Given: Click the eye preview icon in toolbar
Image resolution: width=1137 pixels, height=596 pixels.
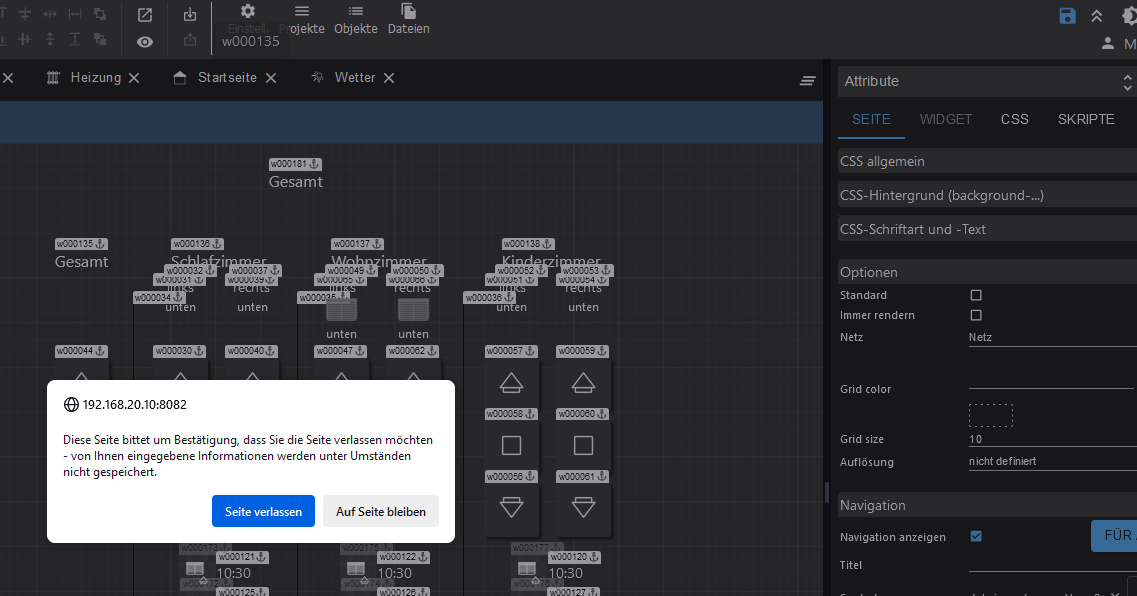Looking at the screenshot, I should [x=145, y=42].
